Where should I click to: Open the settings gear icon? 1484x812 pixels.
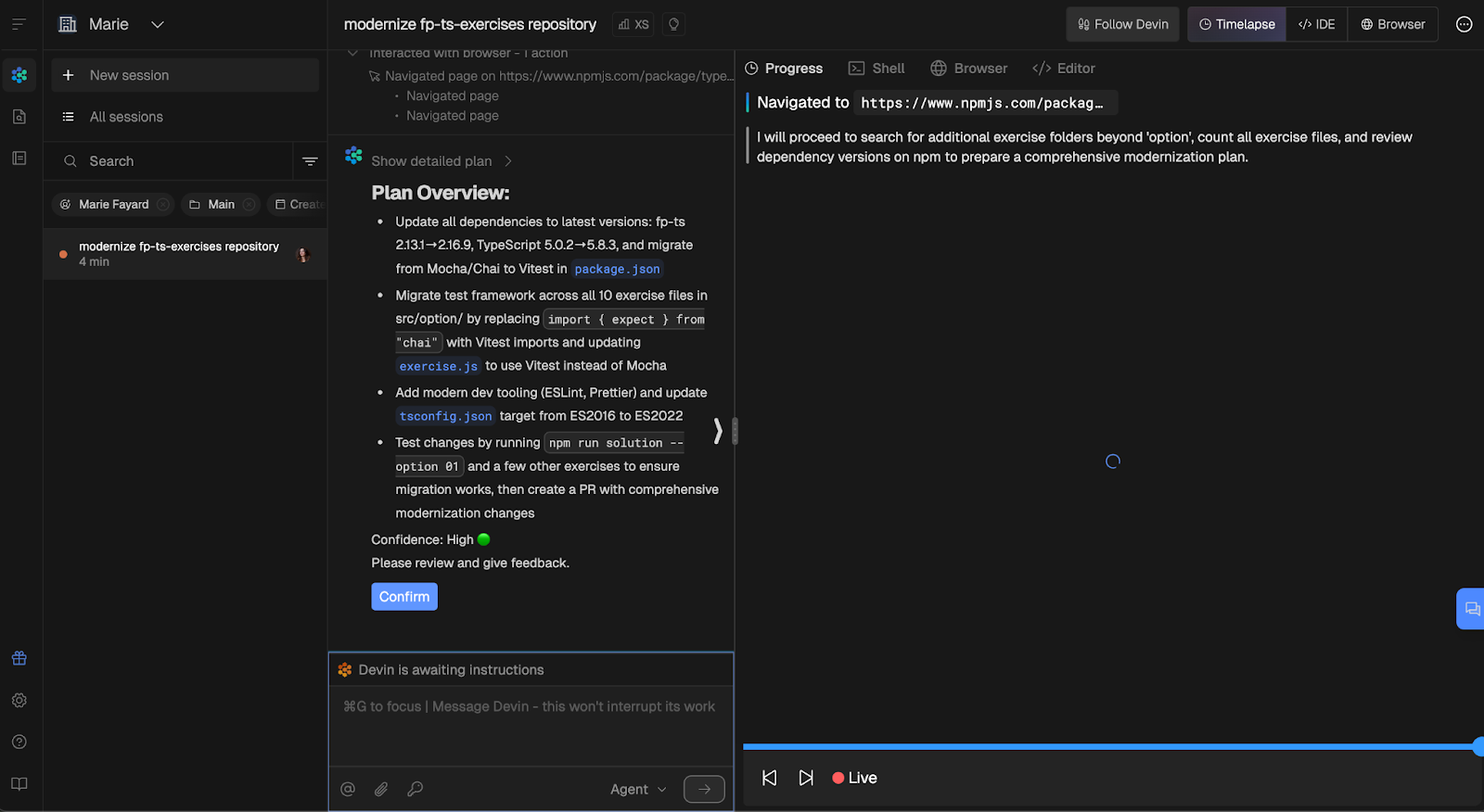tap(19, 700)
